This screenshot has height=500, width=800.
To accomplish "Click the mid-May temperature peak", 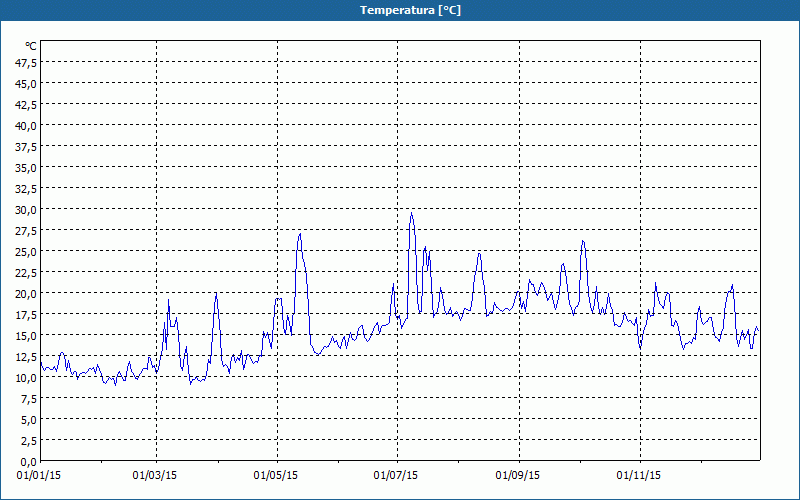I will 300,234.
